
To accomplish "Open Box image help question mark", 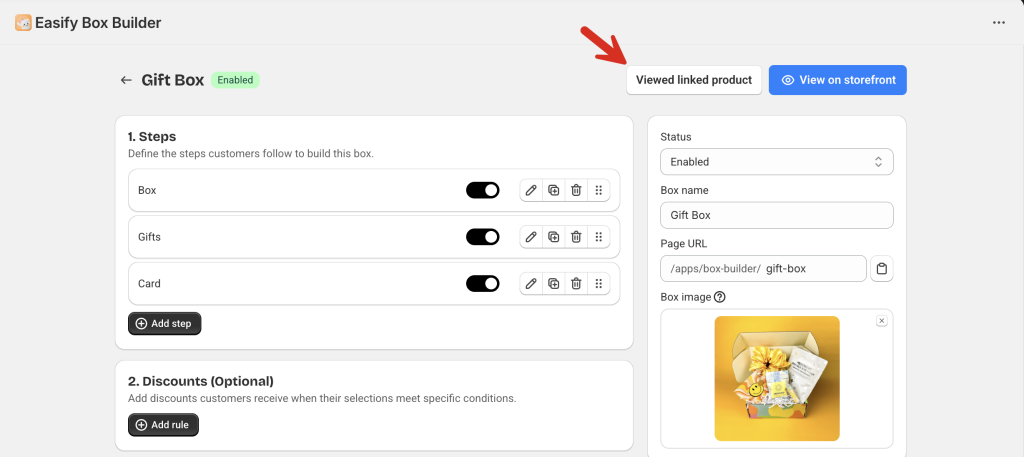I will pyautogui.click(x=720, y=297).
